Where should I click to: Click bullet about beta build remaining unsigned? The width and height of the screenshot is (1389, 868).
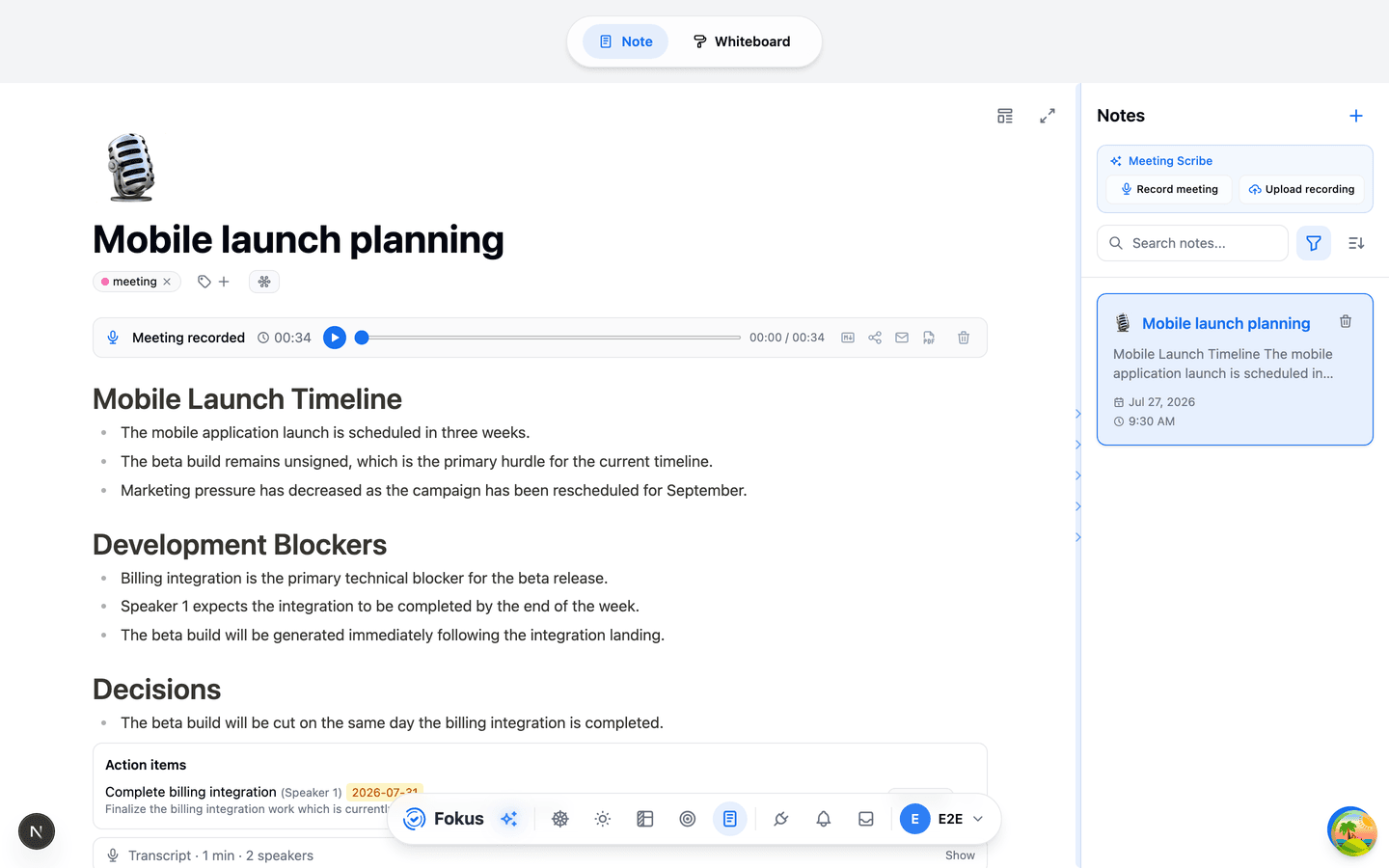[417, 461]
